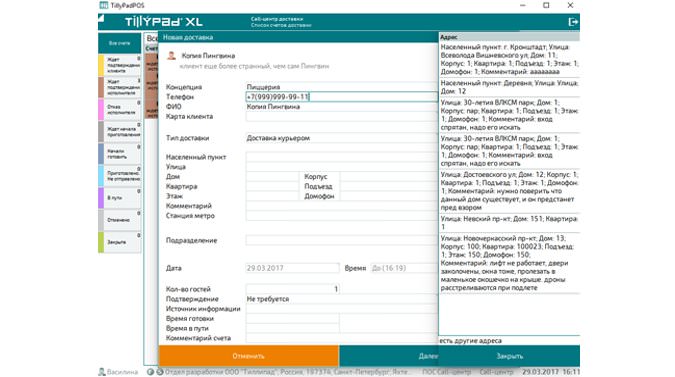Screen dimensions: 675x377
Task: Select the В пути status filter
Action: (x=120, y=198)
